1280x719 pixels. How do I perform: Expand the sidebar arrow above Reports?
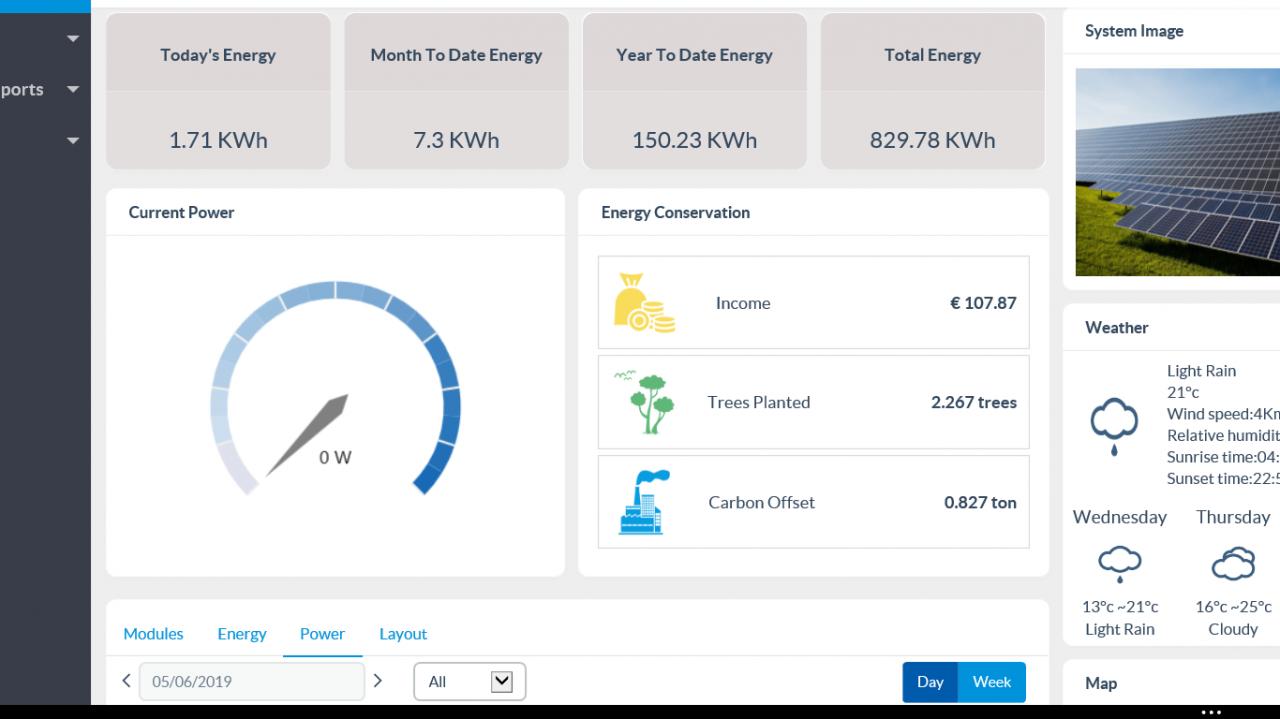pyautogui.click(x=73, y=39)
